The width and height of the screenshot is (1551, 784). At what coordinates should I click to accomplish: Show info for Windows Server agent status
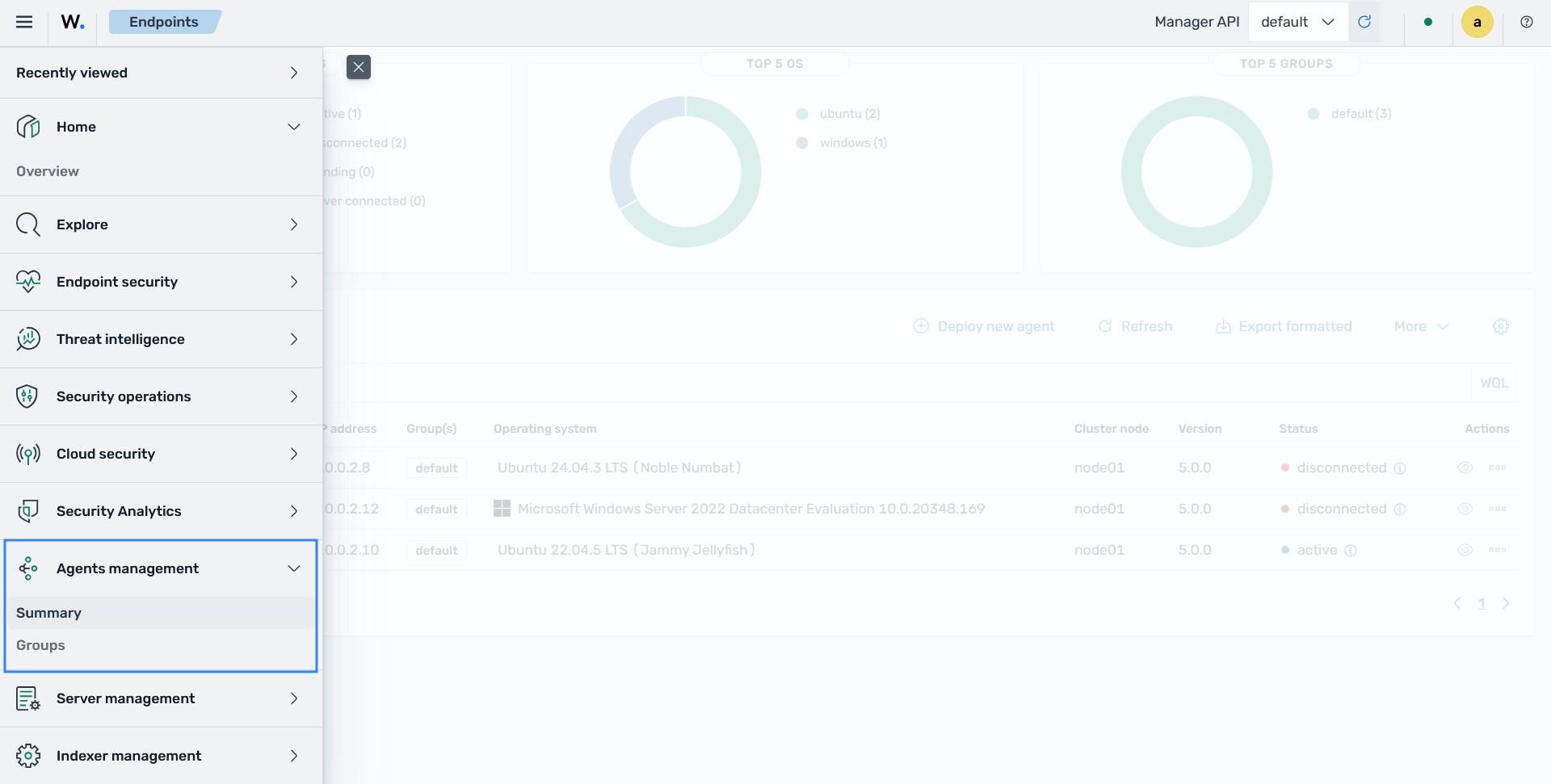(x=1400, y=509)
